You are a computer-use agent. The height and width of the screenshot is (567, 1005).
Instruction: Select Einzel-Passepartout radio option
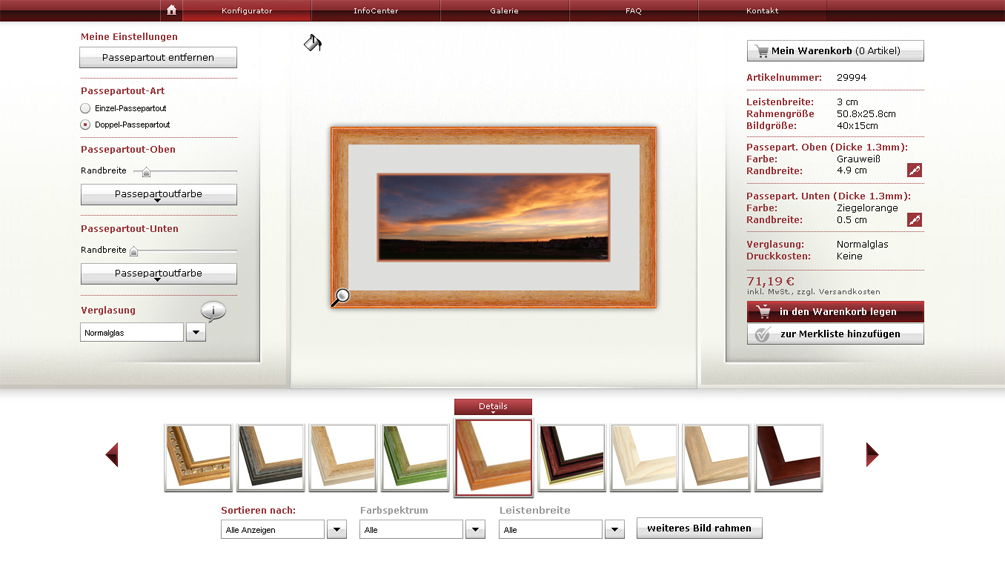click(86, 108)
